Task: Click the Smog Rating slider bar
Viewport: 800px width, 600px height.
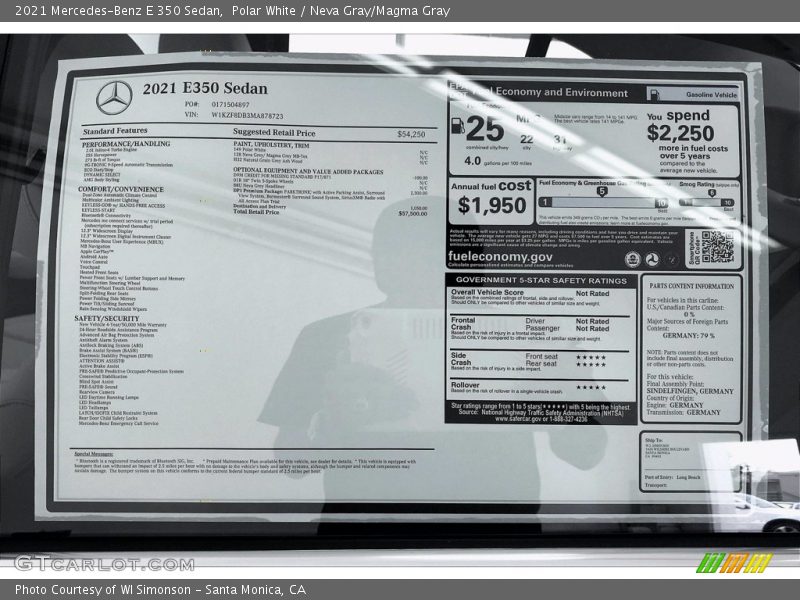Action: (707, 203)
